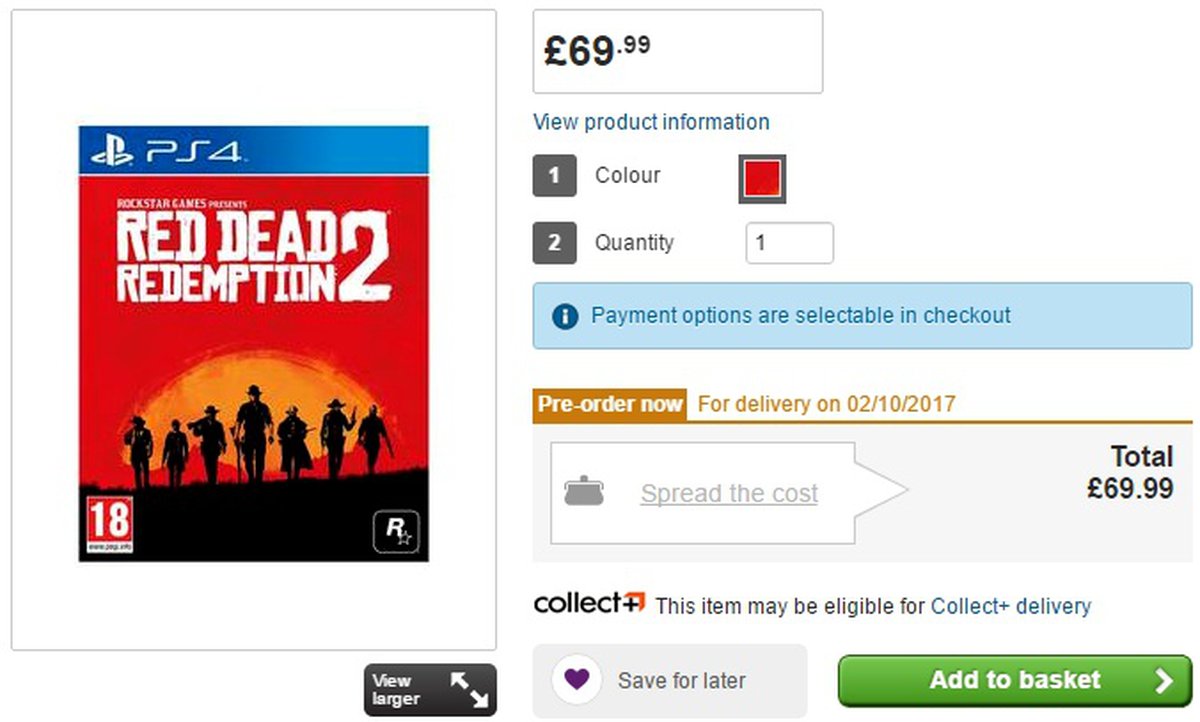Screen dimensions: 1200x722
Task: Click the blue info icon in payment banner
Action: (565, 316)
